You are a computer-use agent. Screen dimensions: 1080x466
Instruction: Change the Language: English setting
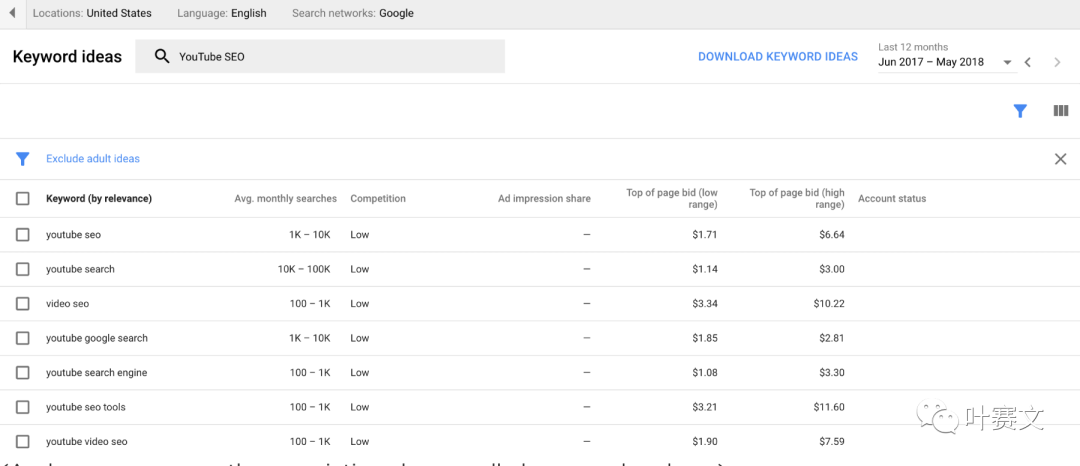coord(222,13)
